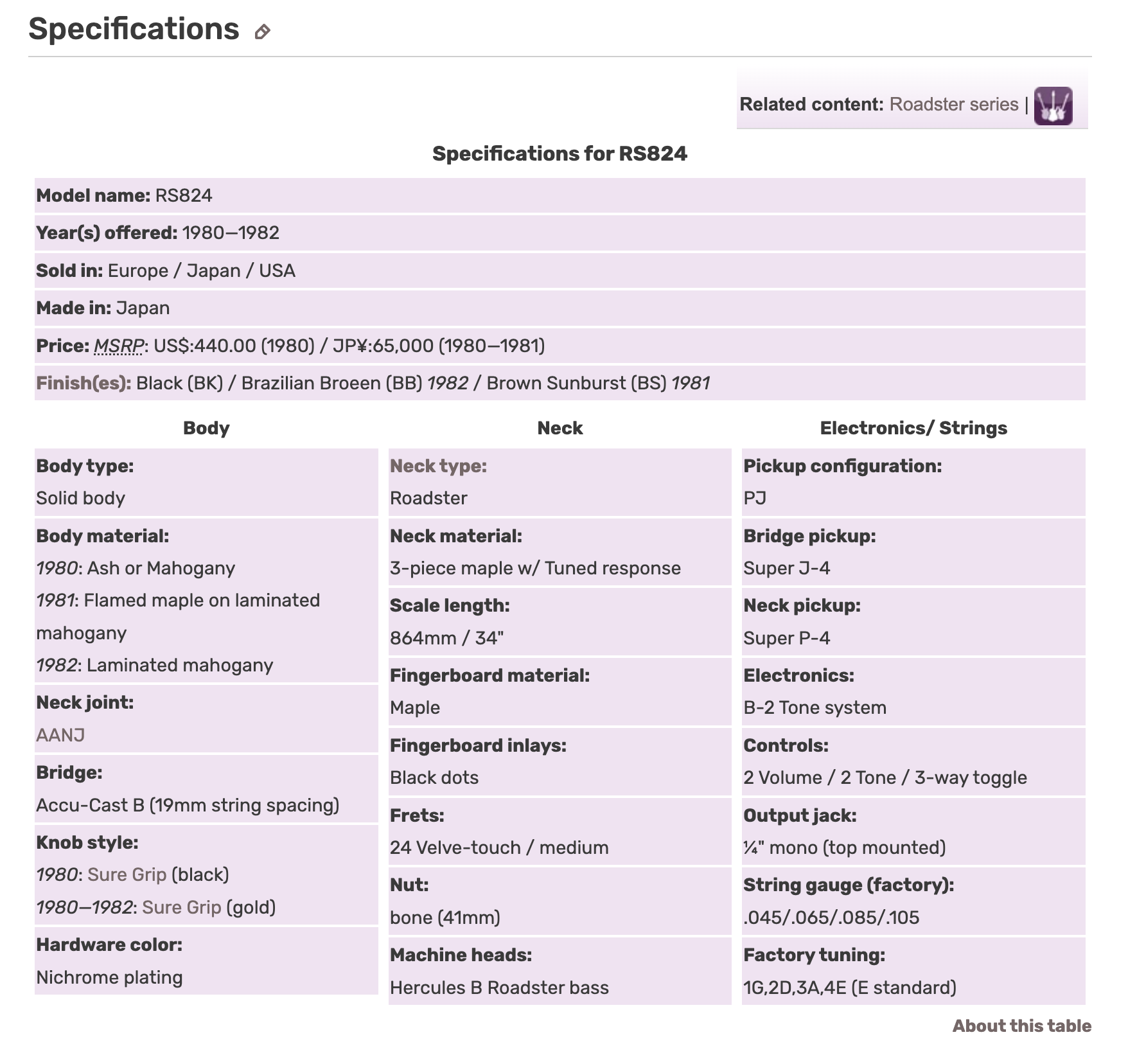Click the Electronics/ Strings column header
The width and height of the screenshot is (1128, 1064).
[x=913, y=428]
